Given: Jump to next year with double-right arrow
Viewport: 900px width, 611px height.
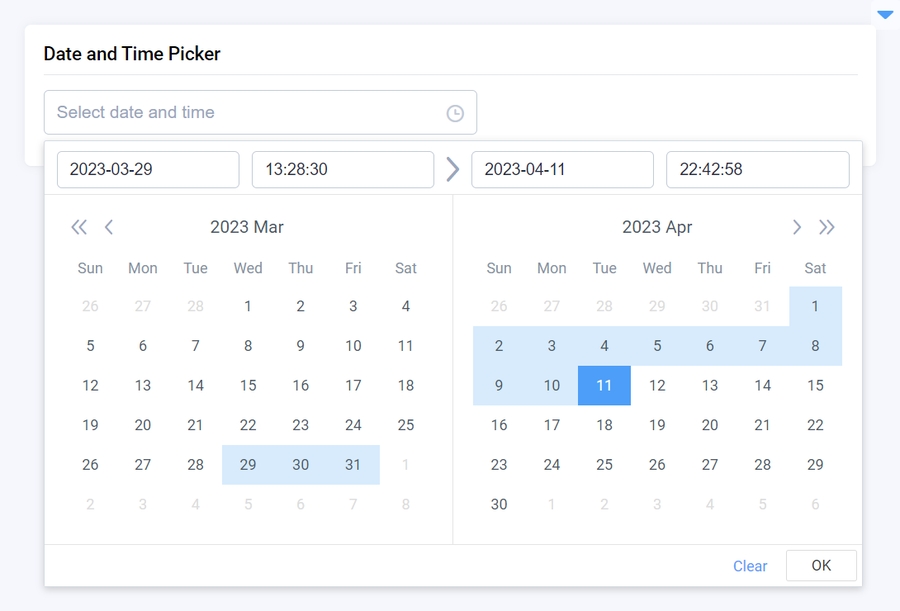Looking at the screenshot, I should tap(827, 227).
